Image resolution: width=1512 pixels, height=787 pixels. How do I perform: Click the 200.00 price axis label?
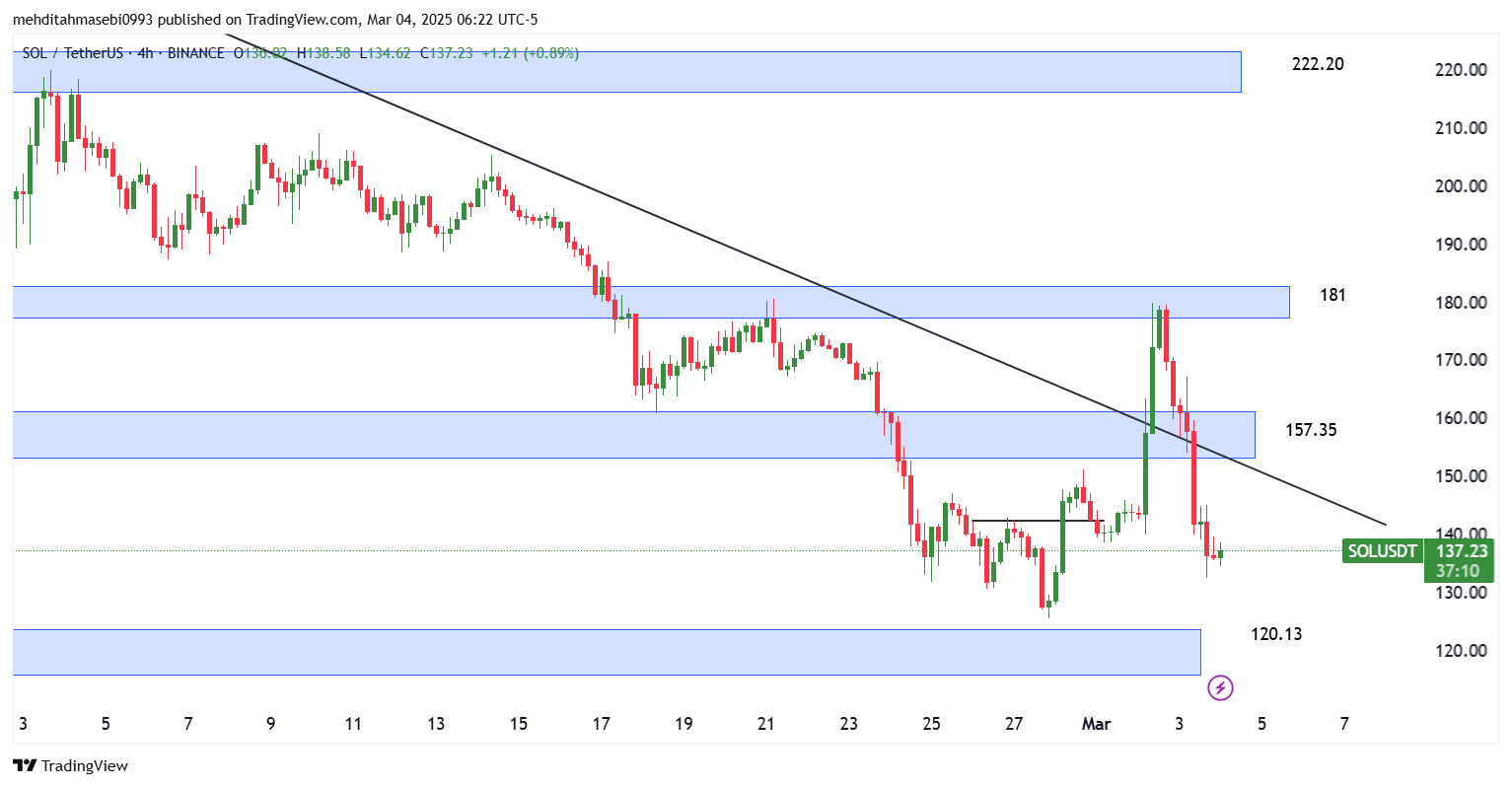coord(1462,186)
